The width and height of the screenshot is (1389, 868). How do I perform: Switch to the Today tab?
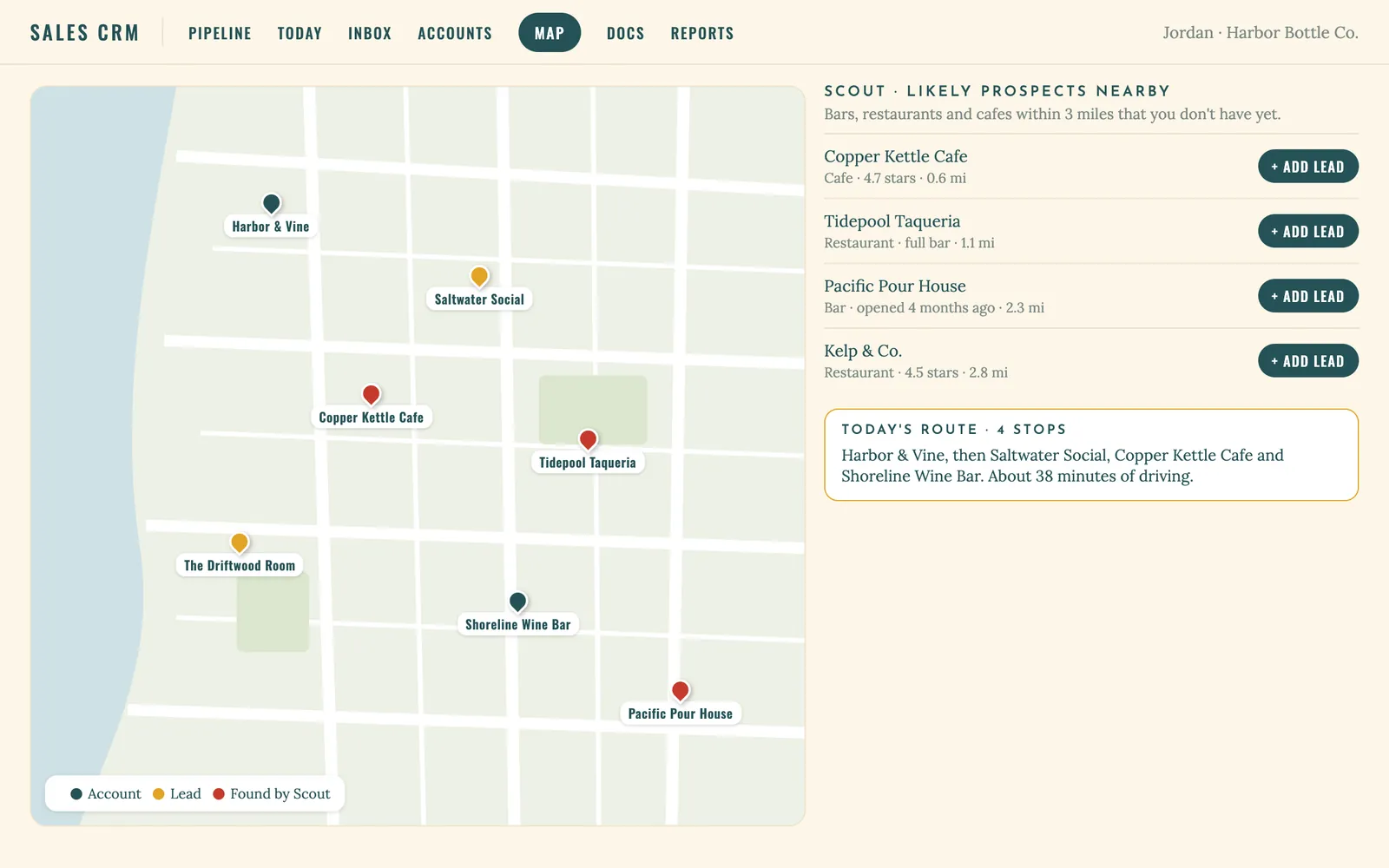pyautogui.click(x=300, y=33)
